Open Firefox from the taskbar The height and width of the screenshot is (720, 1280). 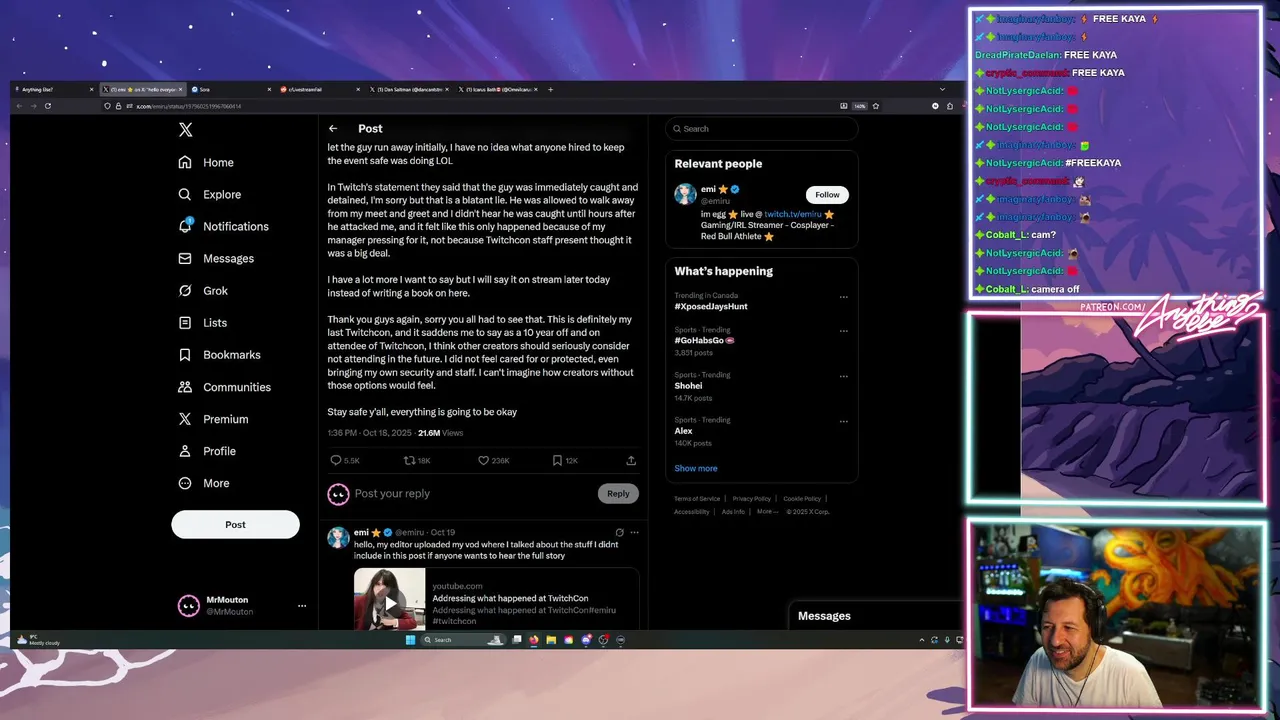tap(533, 640)
